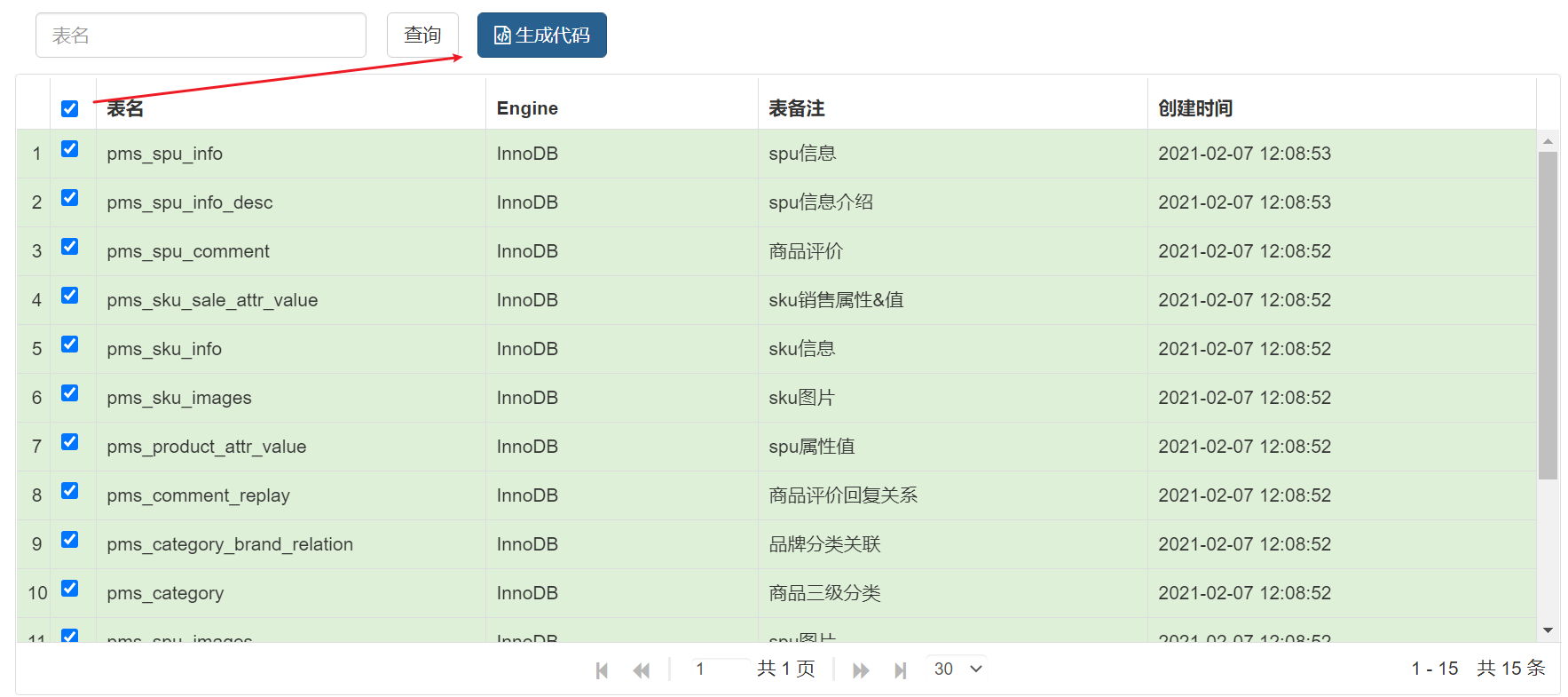
Task: Uncheck the pms_product_attr_value row checkbox
Action: (x=70, y=442)
